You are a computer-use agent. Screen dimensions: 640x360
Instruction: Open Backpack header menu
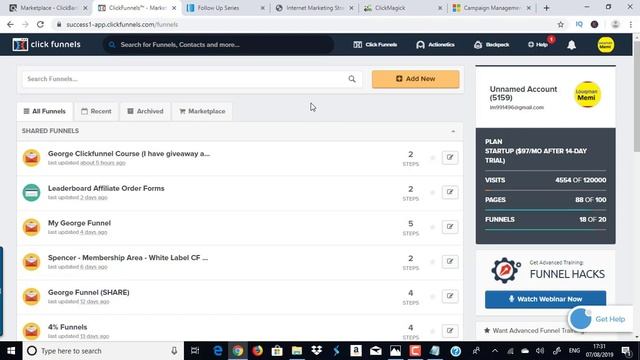(x=491, y=45)
